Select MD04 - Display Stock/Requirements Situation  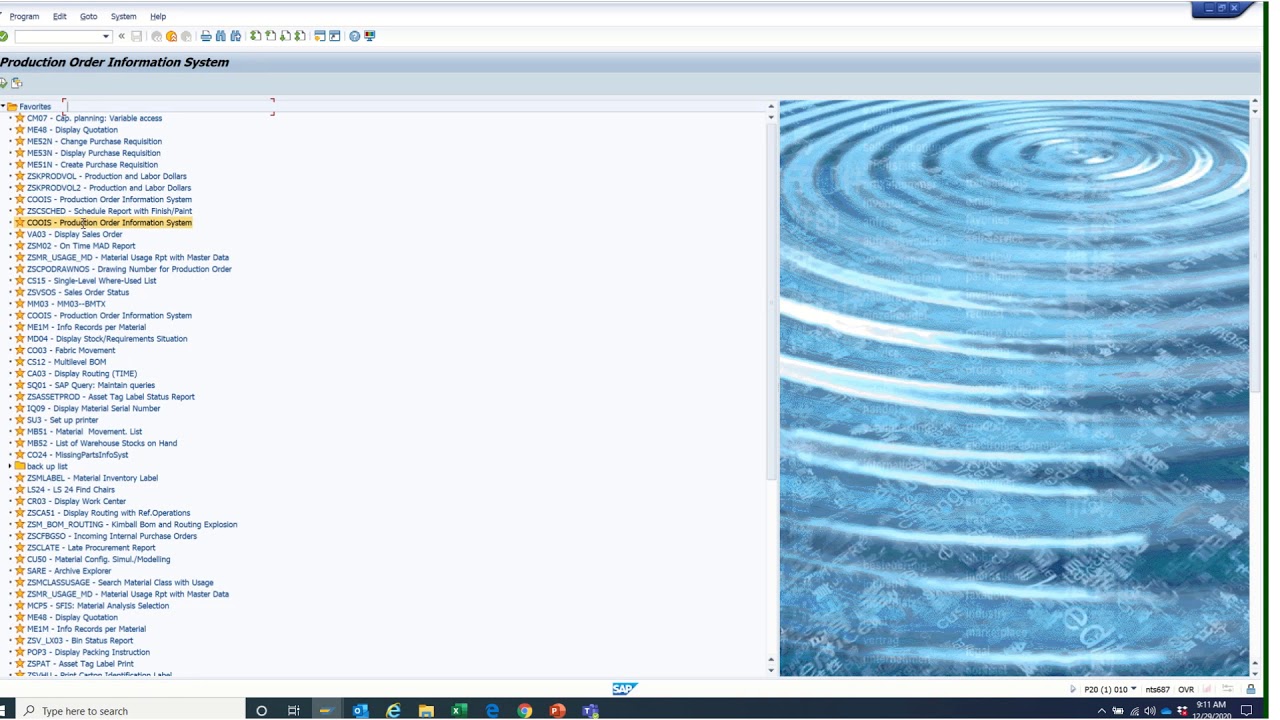pos(107,338)
